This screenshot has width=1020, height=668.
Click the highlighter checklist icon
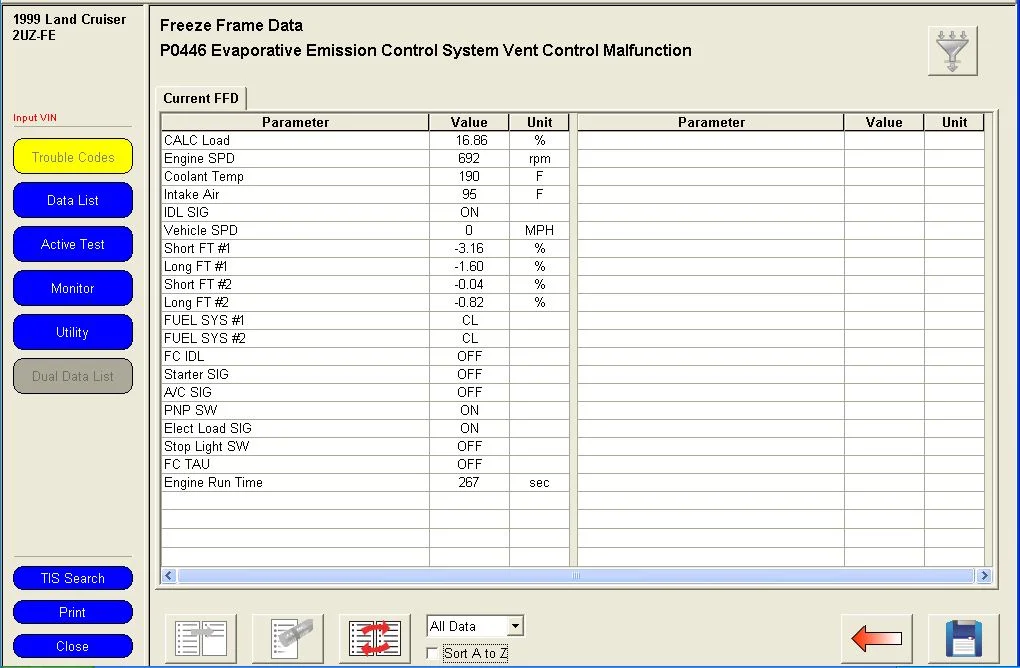[x=288, y=639]
